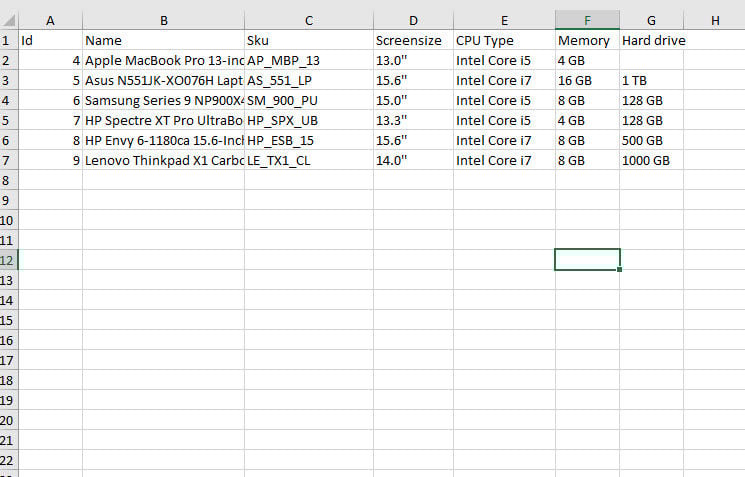Click the 'Hard drive' header cell
745x477 pixels.
(651, 40)
